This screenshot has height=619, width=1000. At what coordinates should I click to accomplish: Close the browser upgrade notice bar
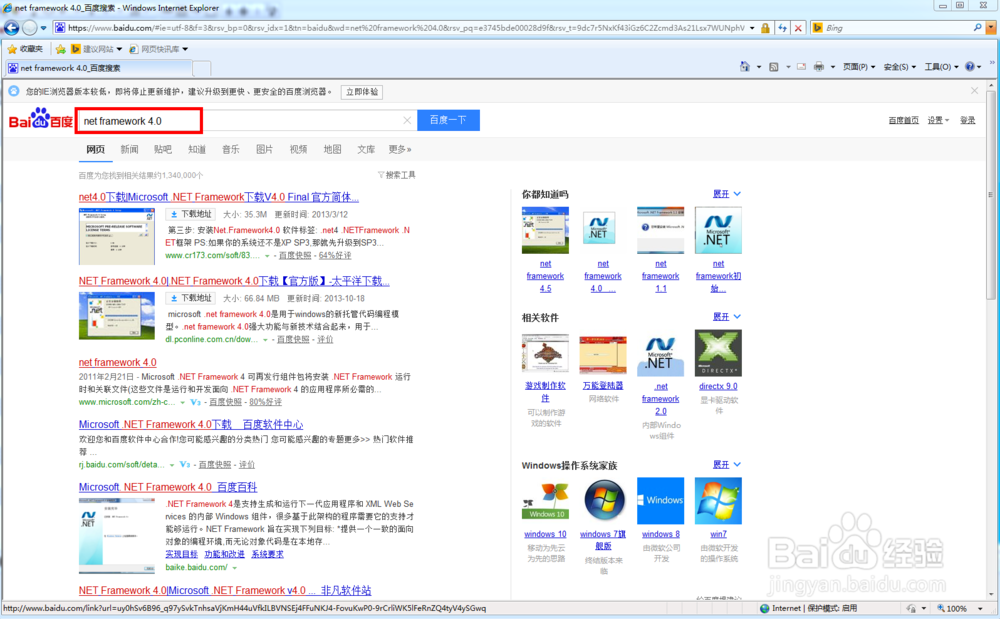(974, 91)
